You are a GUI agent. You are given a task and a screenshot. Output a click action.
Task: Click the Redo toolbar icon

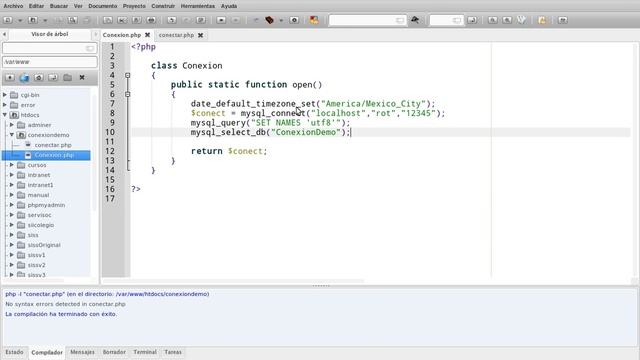pyautogui.click(x=187, y=20)
